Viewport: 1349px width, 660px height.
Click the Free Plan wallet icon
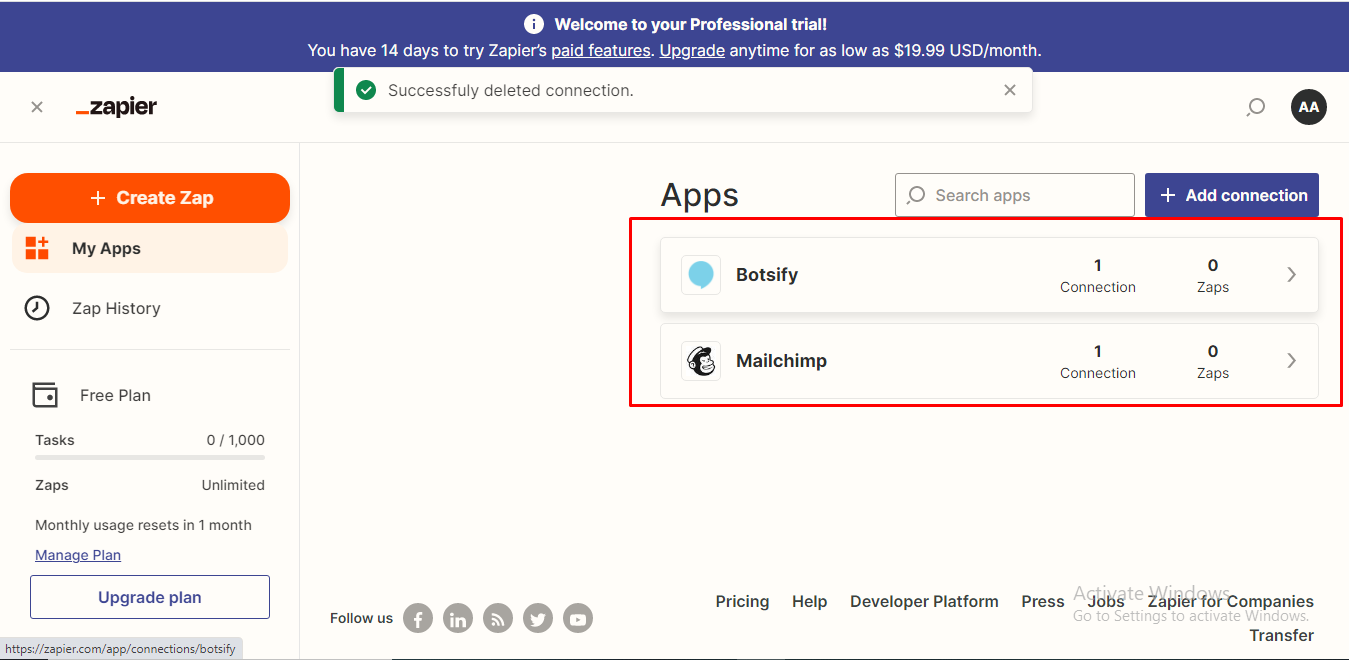(45, 395)
